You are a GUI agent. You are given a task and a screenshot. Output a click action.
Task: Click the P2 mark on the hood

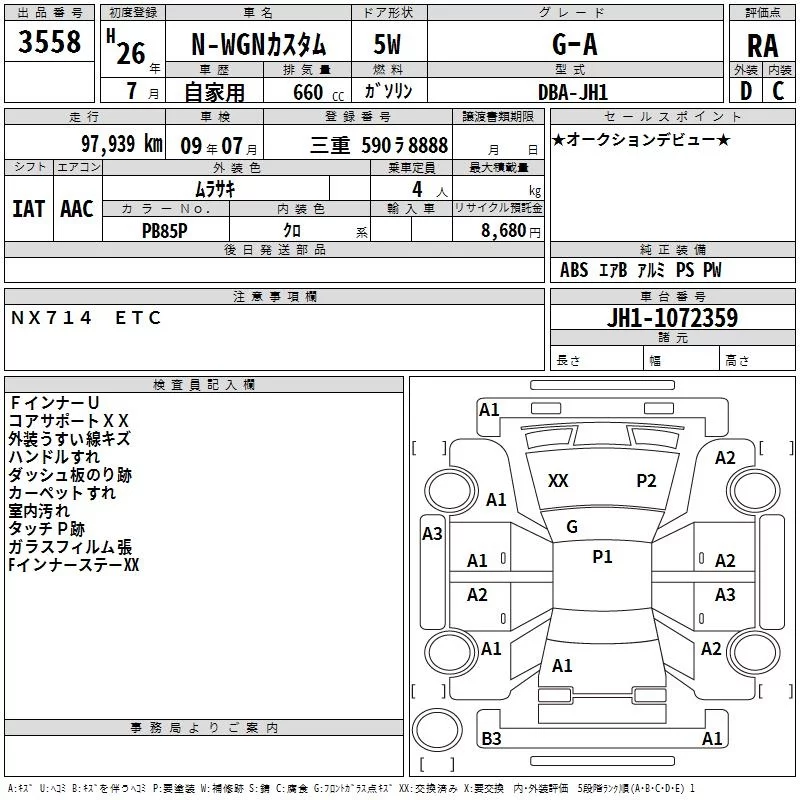coord(646,481)
